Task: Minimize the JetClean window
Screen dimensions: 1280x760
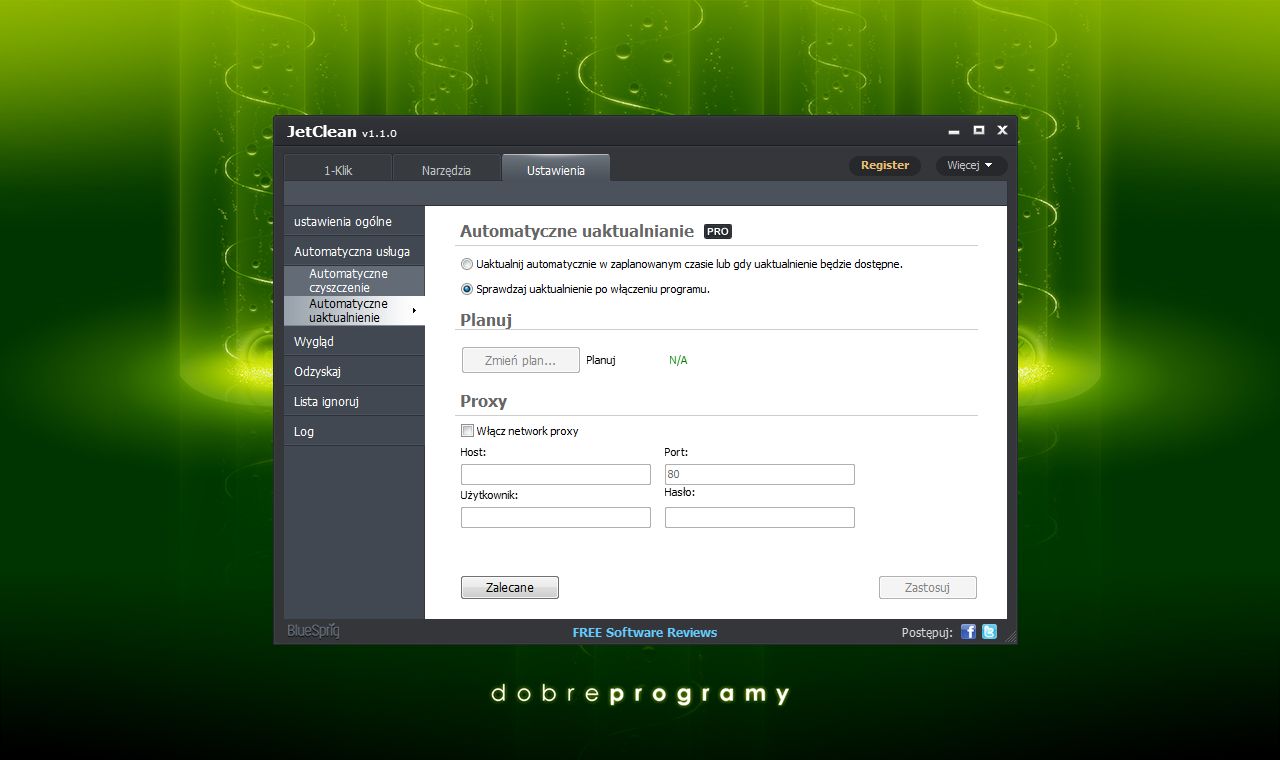Action: pyautogui.click(x=954, y=130)
